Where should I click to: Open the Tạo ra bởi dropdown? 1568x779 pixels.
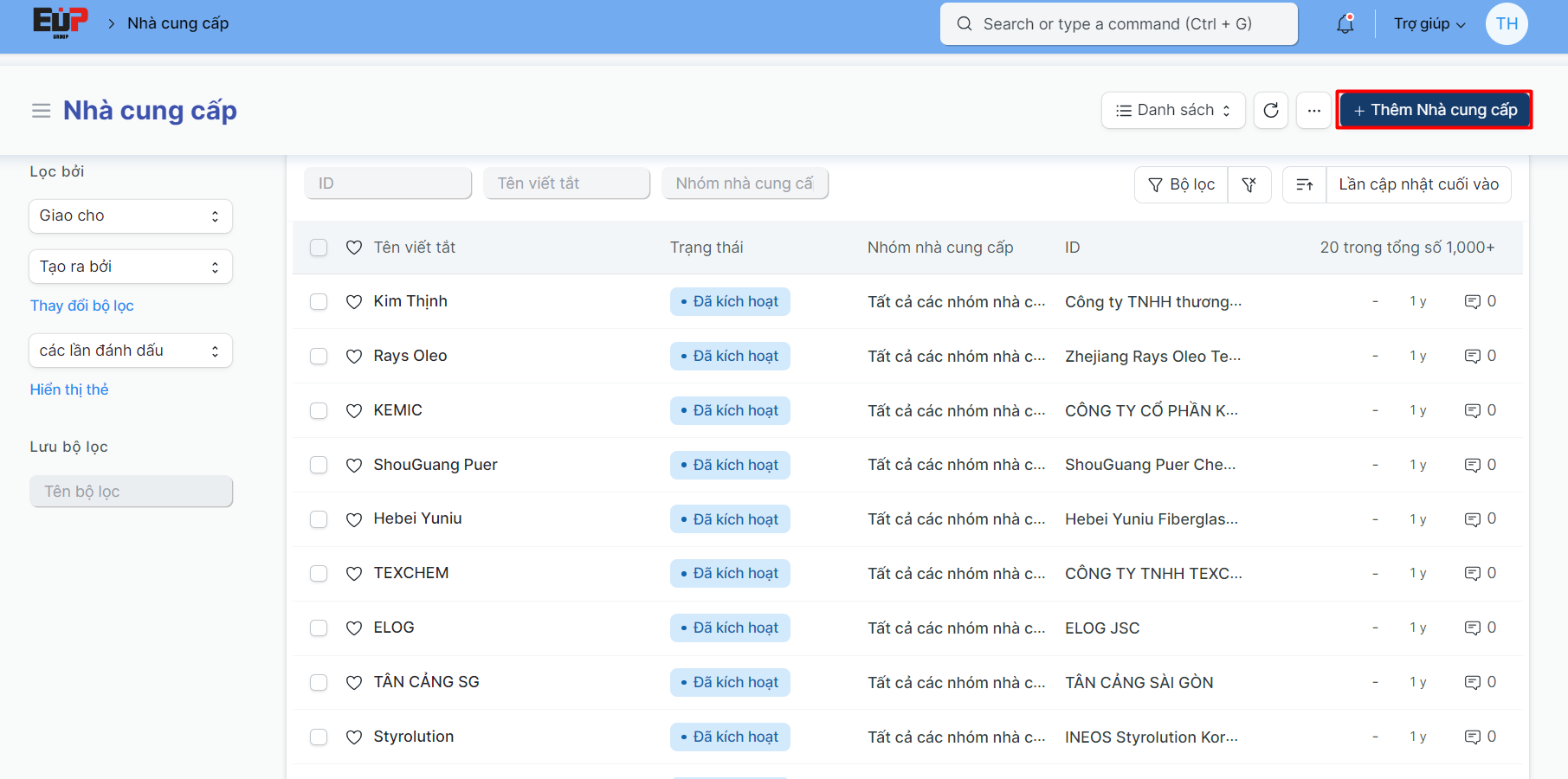point(130,267)
